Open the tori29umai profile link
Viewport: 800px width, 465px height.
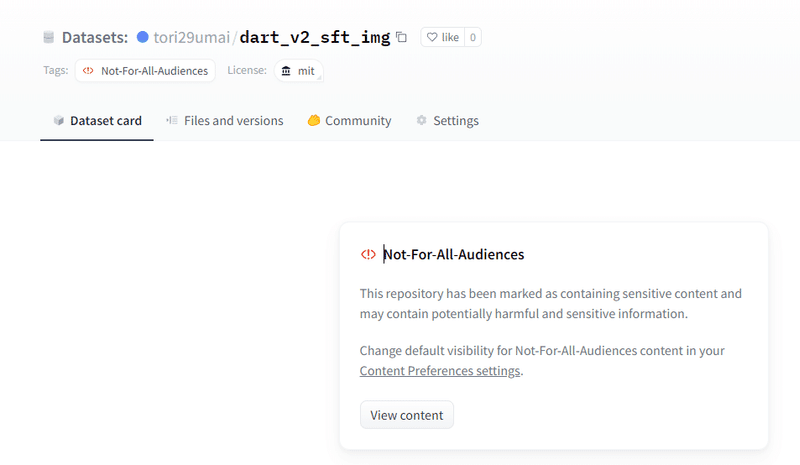[x=191, y=38]
